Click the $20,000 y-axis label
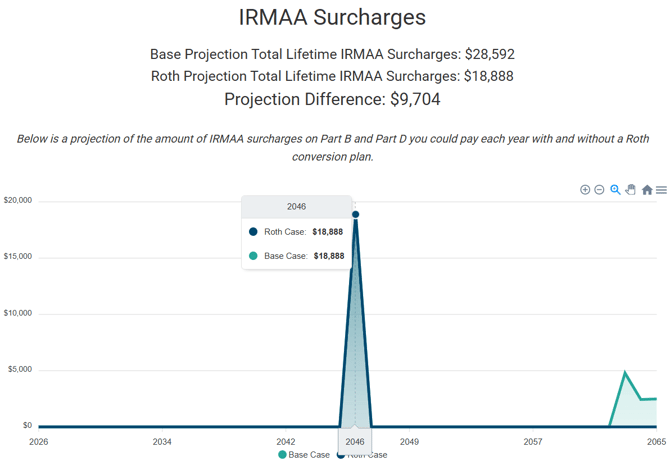The width and height of the screenshot is (670, 461). [18, 200]
